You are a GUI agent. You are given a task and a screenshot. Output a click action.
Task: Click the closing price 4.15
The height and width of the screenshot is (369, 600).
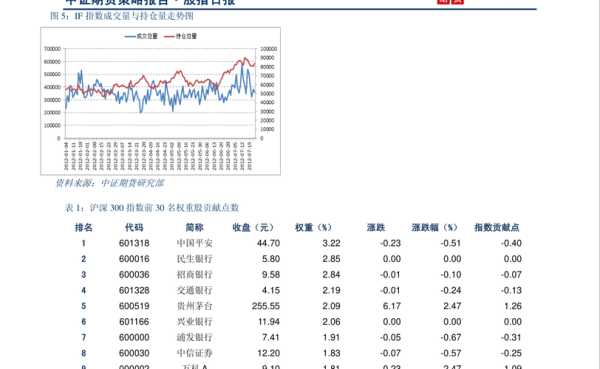tap(271, 291)
